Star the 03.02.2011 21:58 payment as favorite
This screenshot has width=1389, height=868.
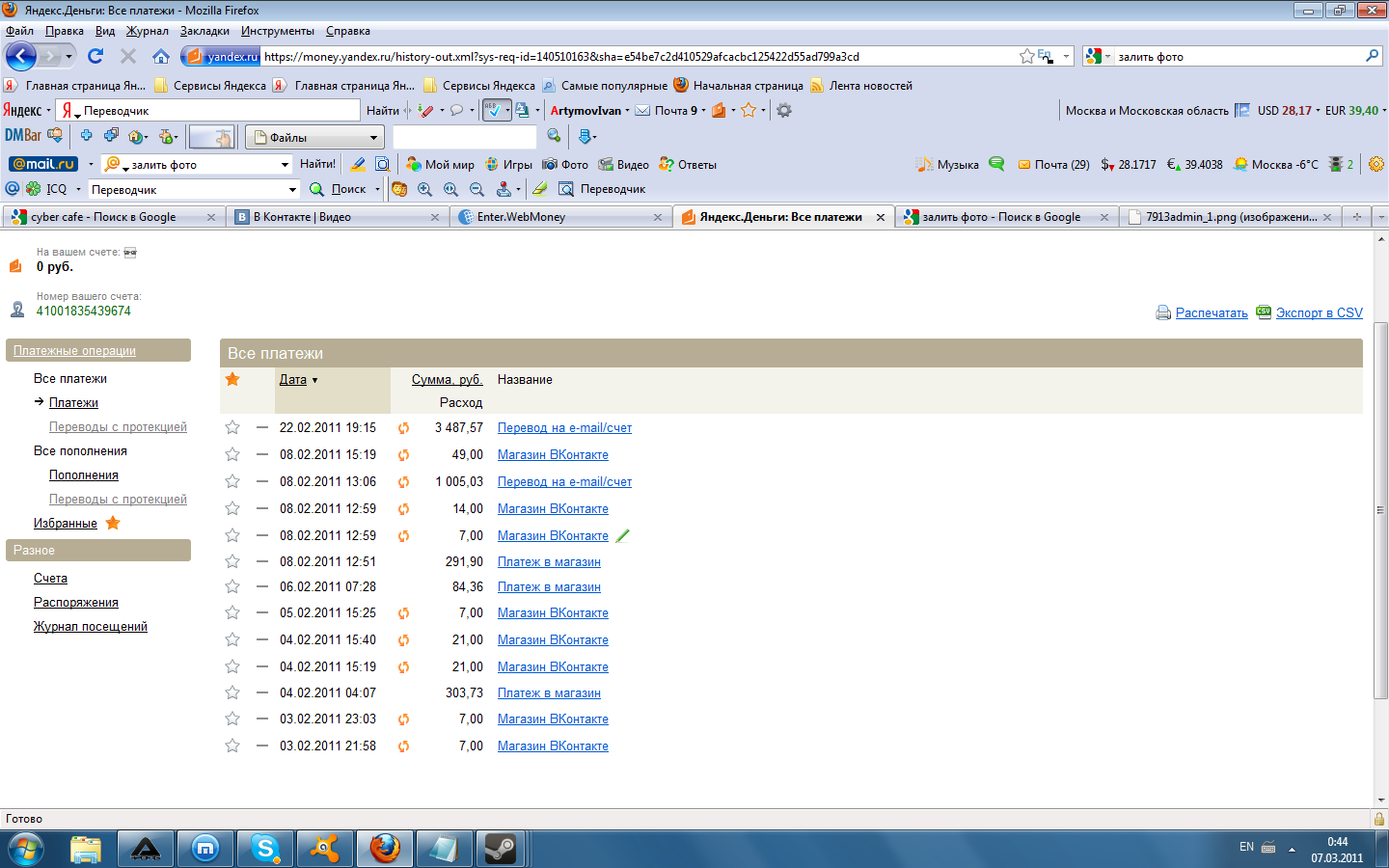(x=232, y=746)
